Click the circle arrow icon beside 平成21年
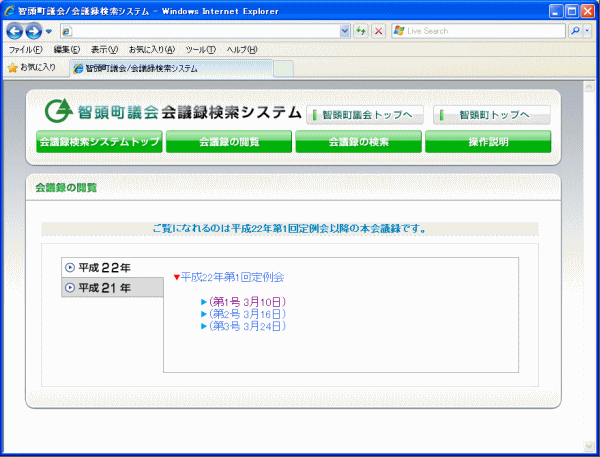Image resolution: width=600 pixels, height=457 pixels. pos(70,287)
